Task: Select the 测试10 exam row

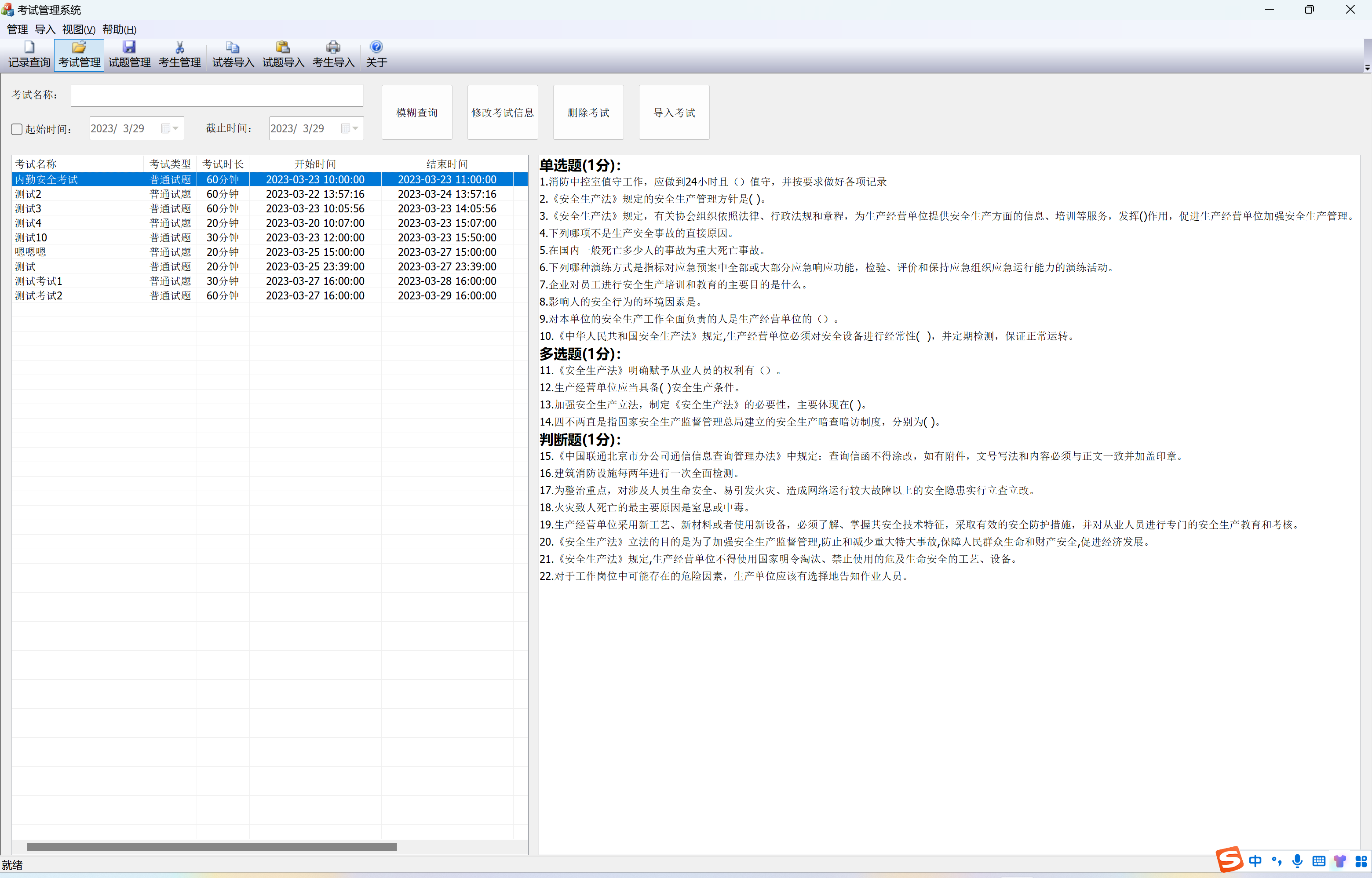Action: click(269, 238)
